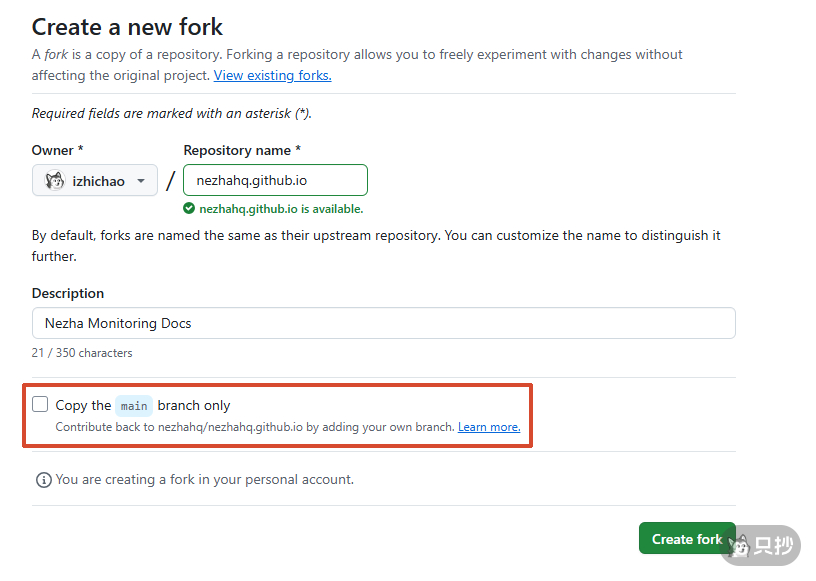This screenshot has width=816, height=581.
Task: Follow the Learn more link
Action: [x=489, y=427]
